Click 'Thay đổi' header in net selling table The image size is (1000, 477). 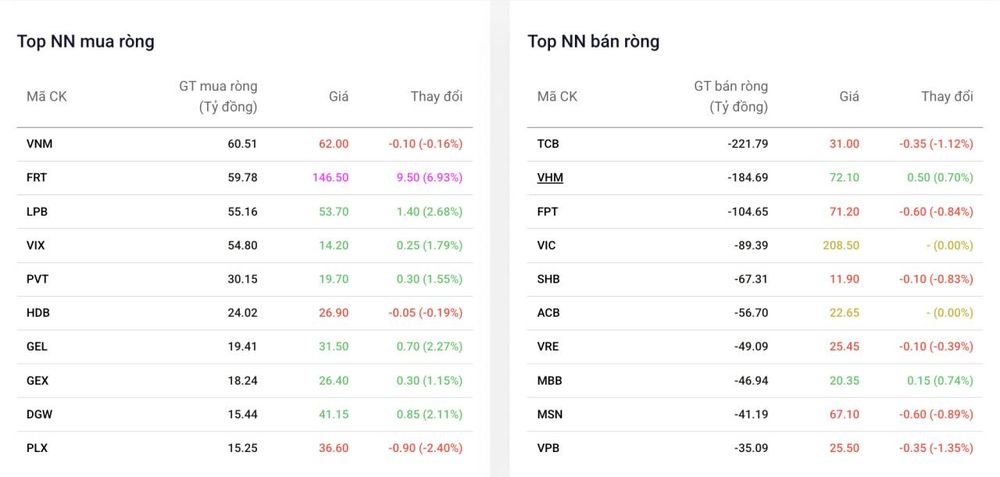click(947, 97)
